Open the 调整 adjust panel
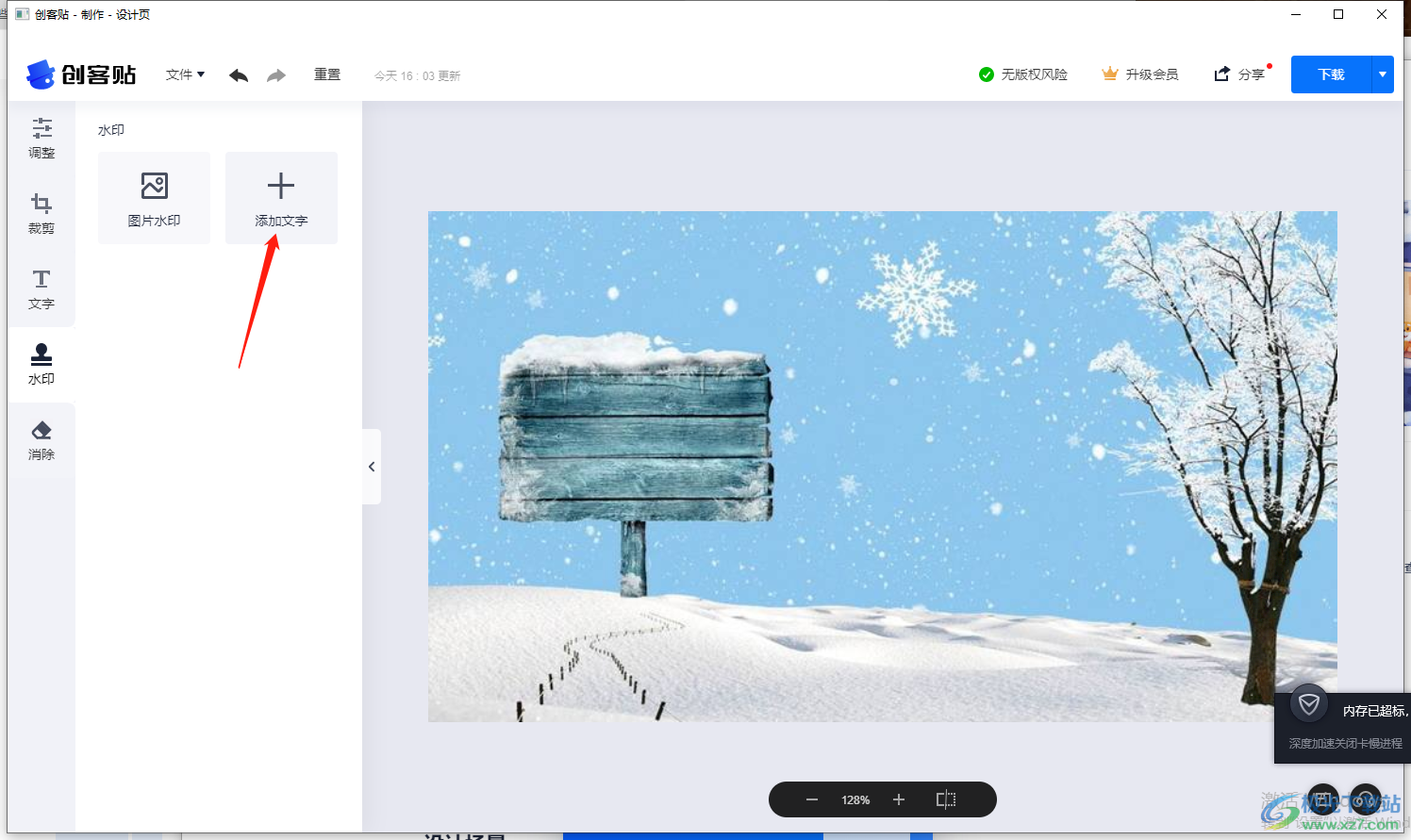 [41, 139]
